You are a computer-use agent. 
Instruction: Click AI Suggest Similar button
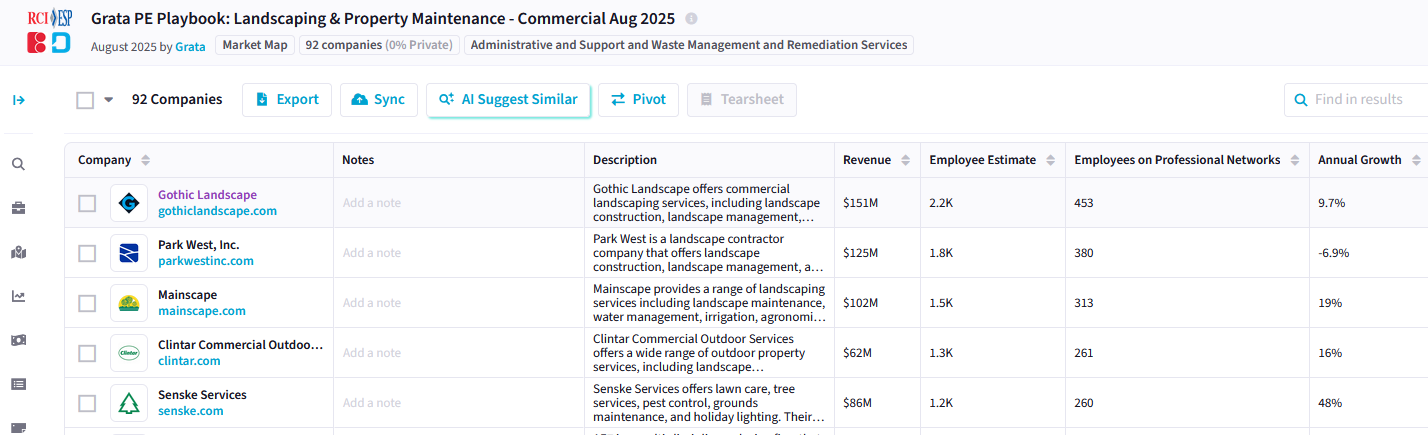508,100
